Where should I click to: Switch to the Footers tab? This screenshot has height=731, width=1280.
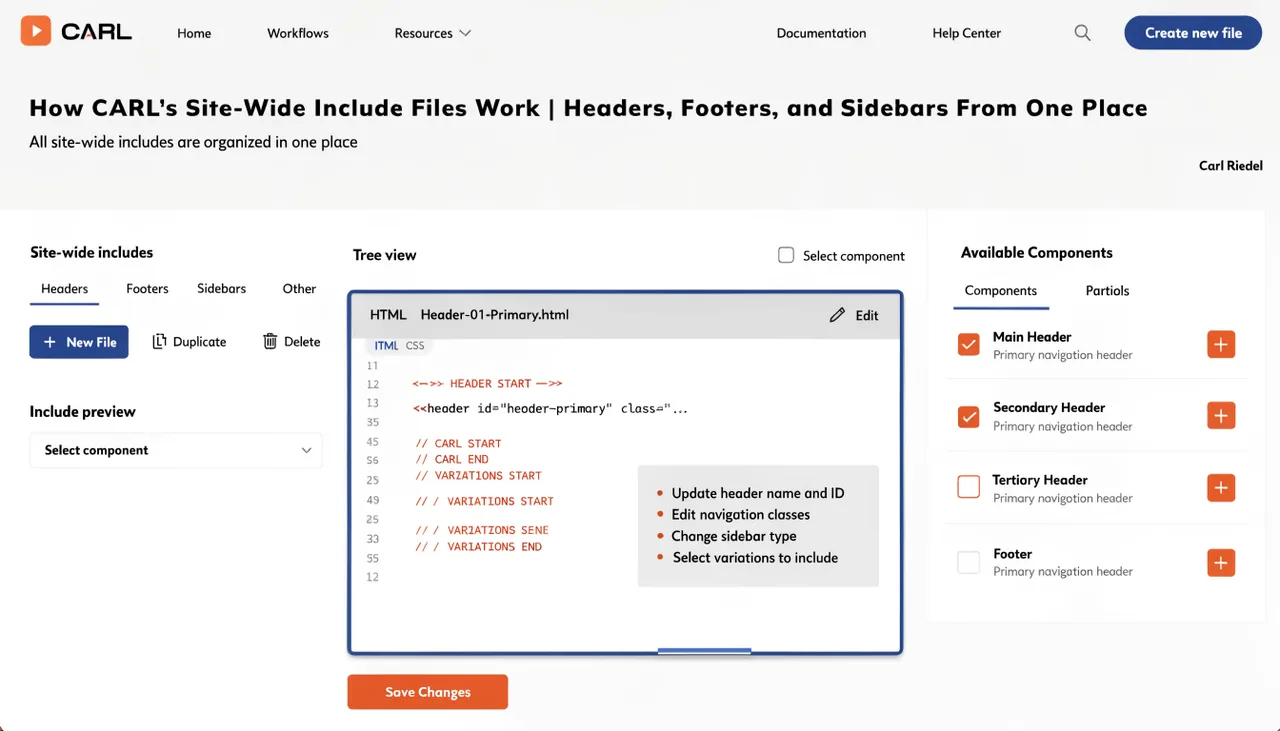(x=147, y=288)
